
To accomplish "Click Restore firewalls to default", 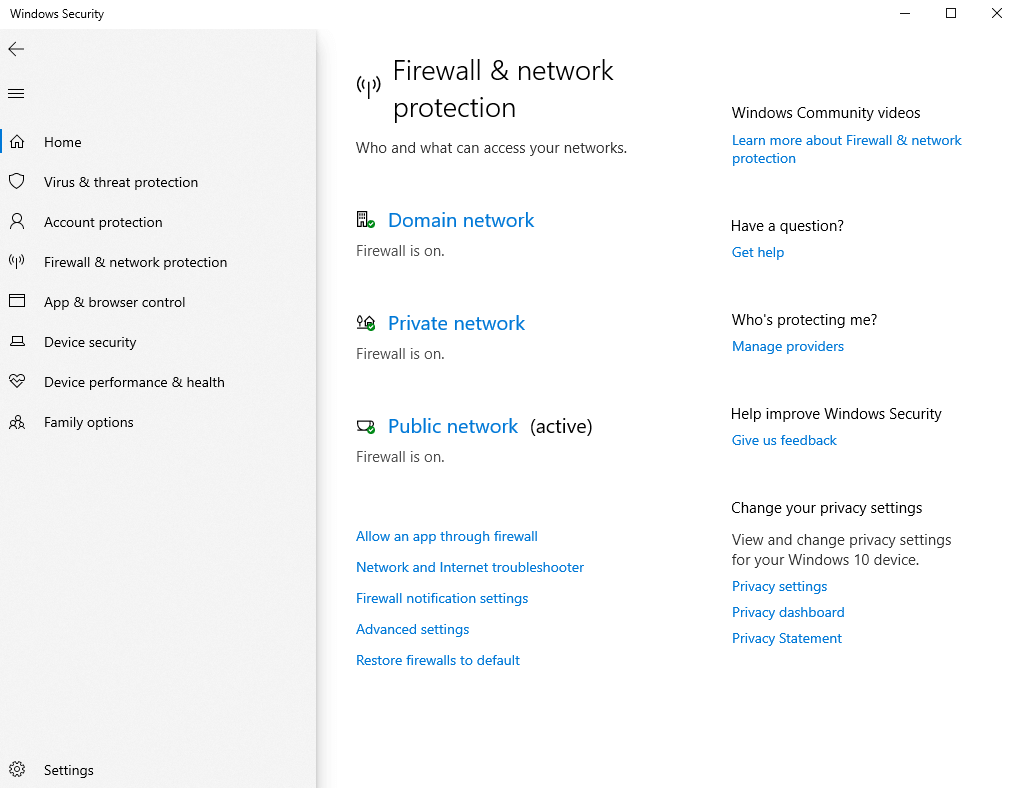I will tap(437, 660).
